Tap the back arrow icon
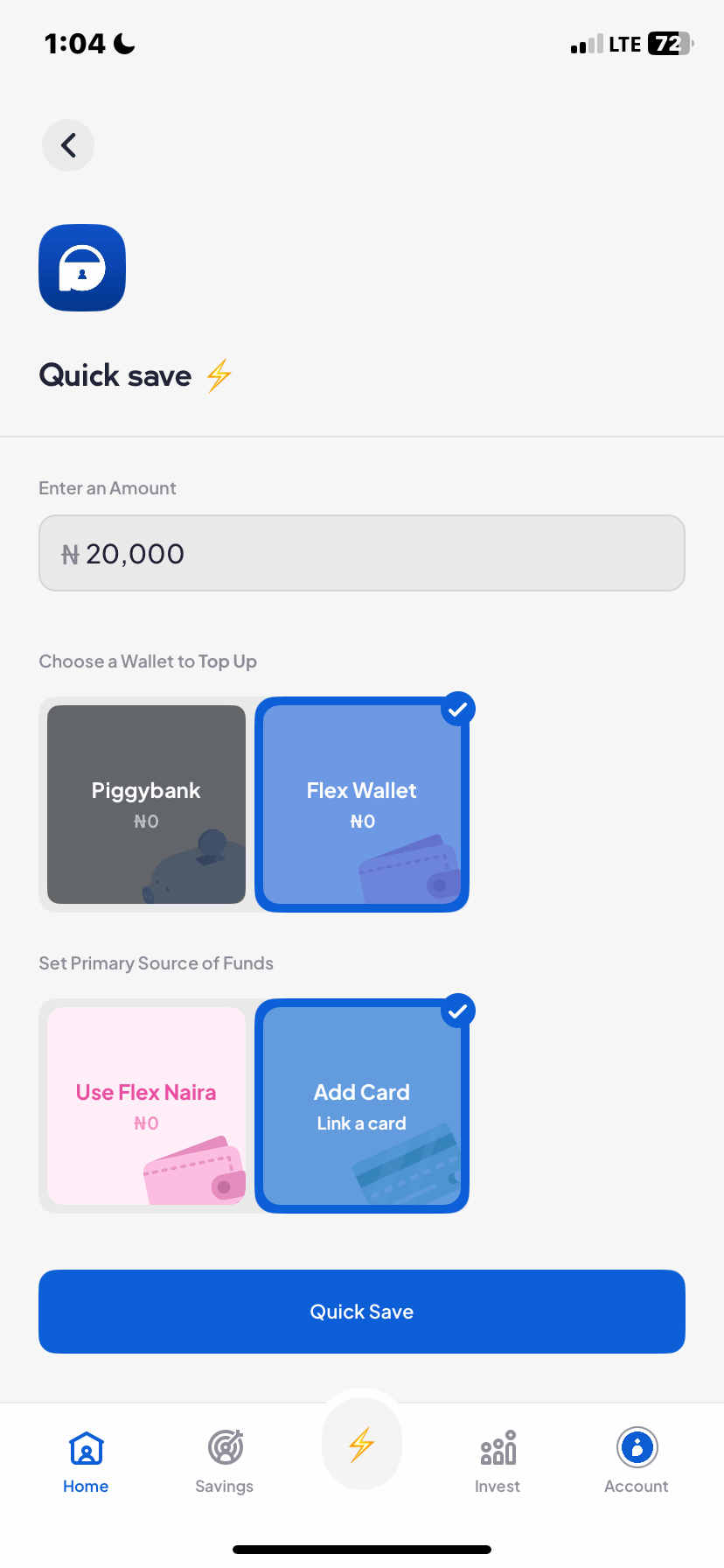Viewport: 724px width, 1568px height. 67,144
